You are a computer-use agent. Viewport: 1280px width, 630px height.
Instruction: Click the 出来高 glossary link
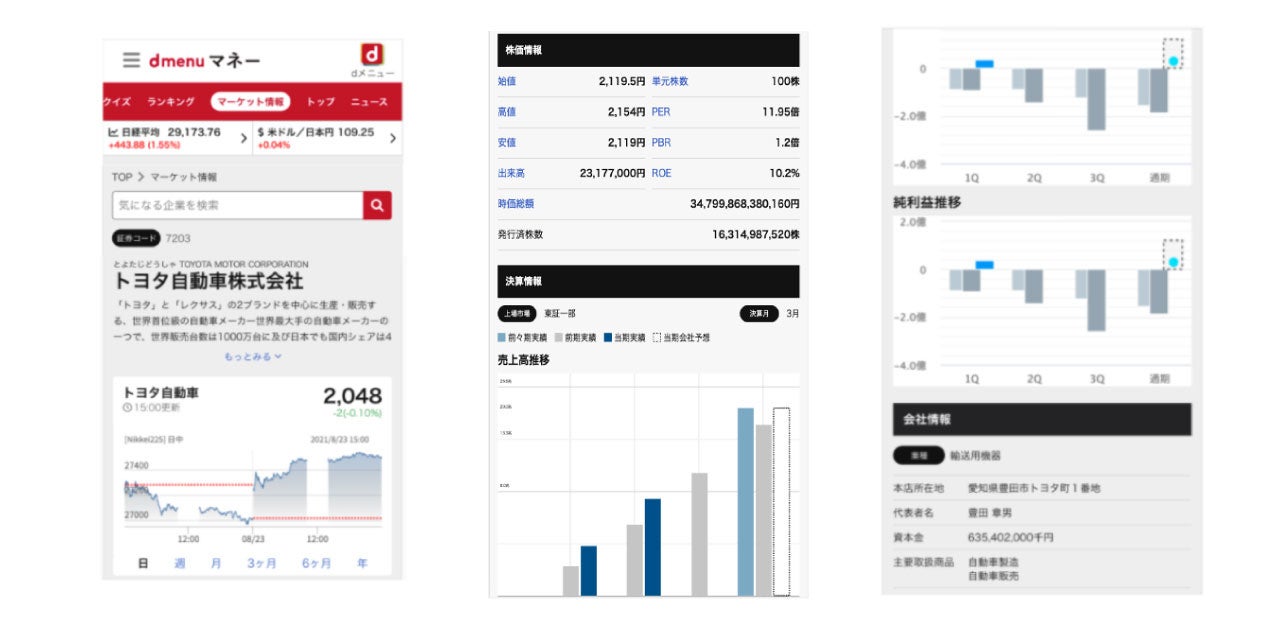[x=511, y=173]
